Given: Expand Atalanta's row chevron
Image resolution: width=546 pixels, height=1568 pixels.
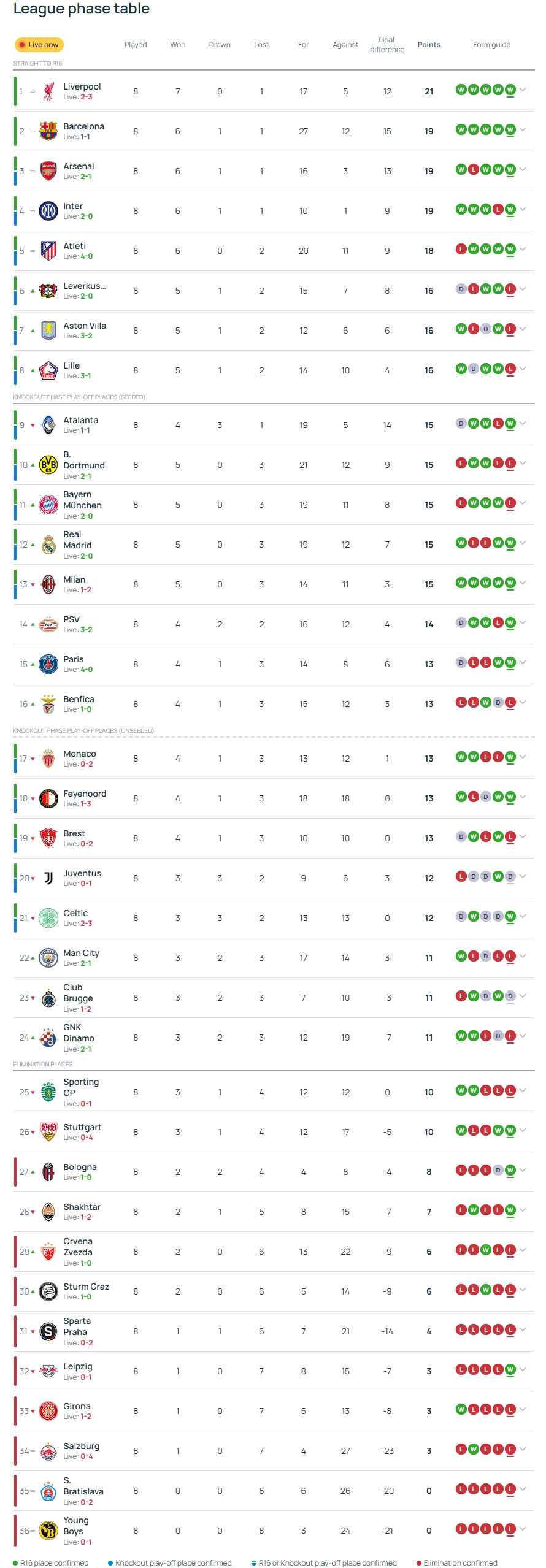Looking at the screenshot, I should pyautogui.click(x=523, y=423).
